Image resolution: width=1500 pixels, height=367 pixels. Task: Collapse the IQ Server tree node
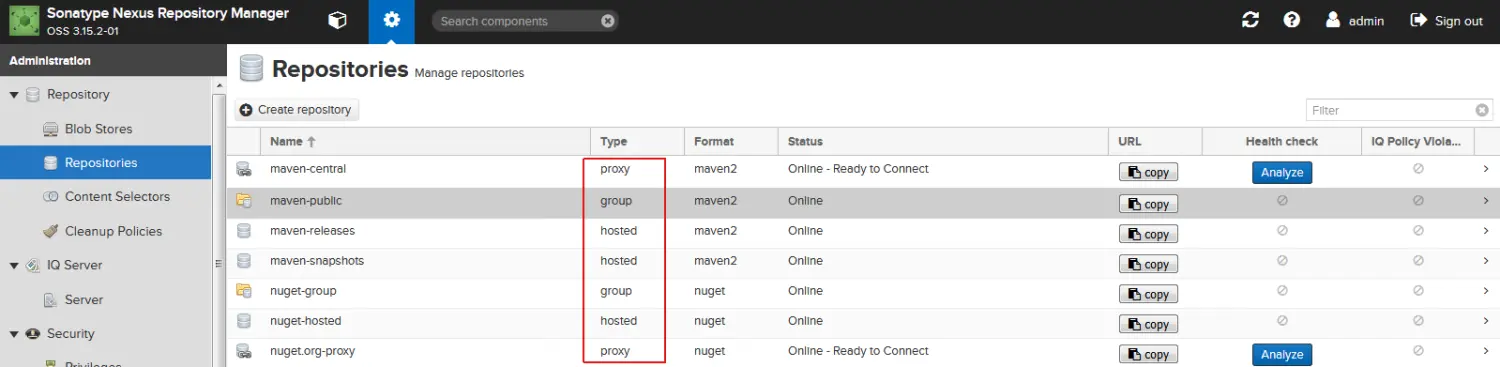click(x=14, y=266)
